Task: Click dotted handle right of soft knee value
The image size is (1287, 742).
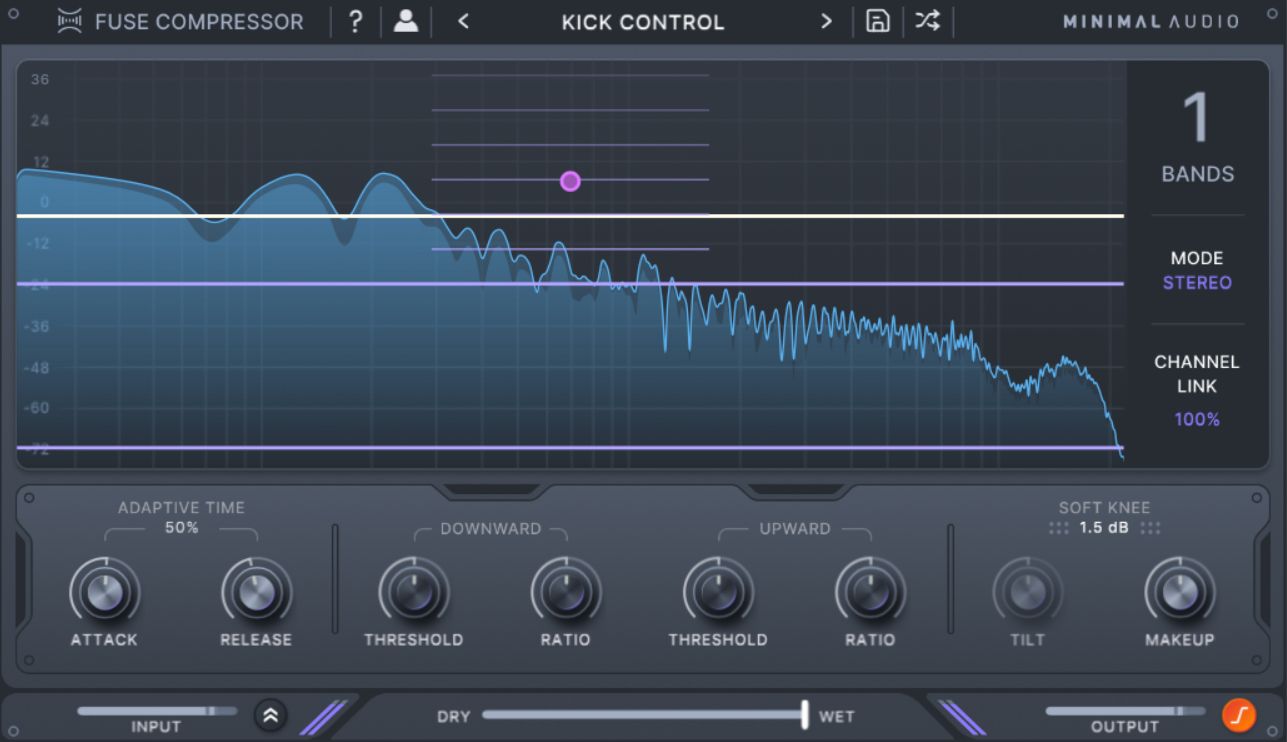Action: 1150,528
